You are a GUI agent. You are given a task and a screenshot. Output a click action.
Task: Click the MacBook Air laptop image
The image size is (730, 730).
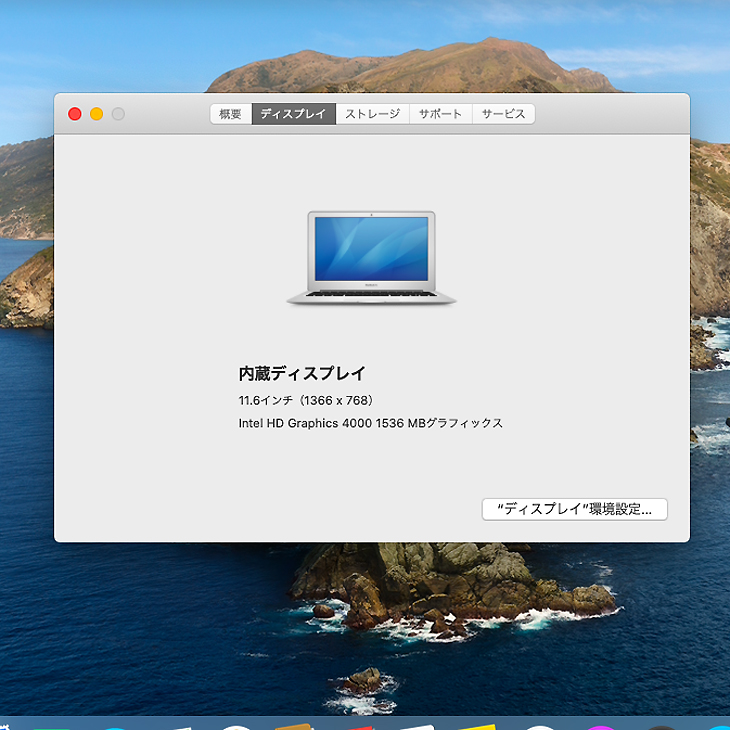click(371, 258)
